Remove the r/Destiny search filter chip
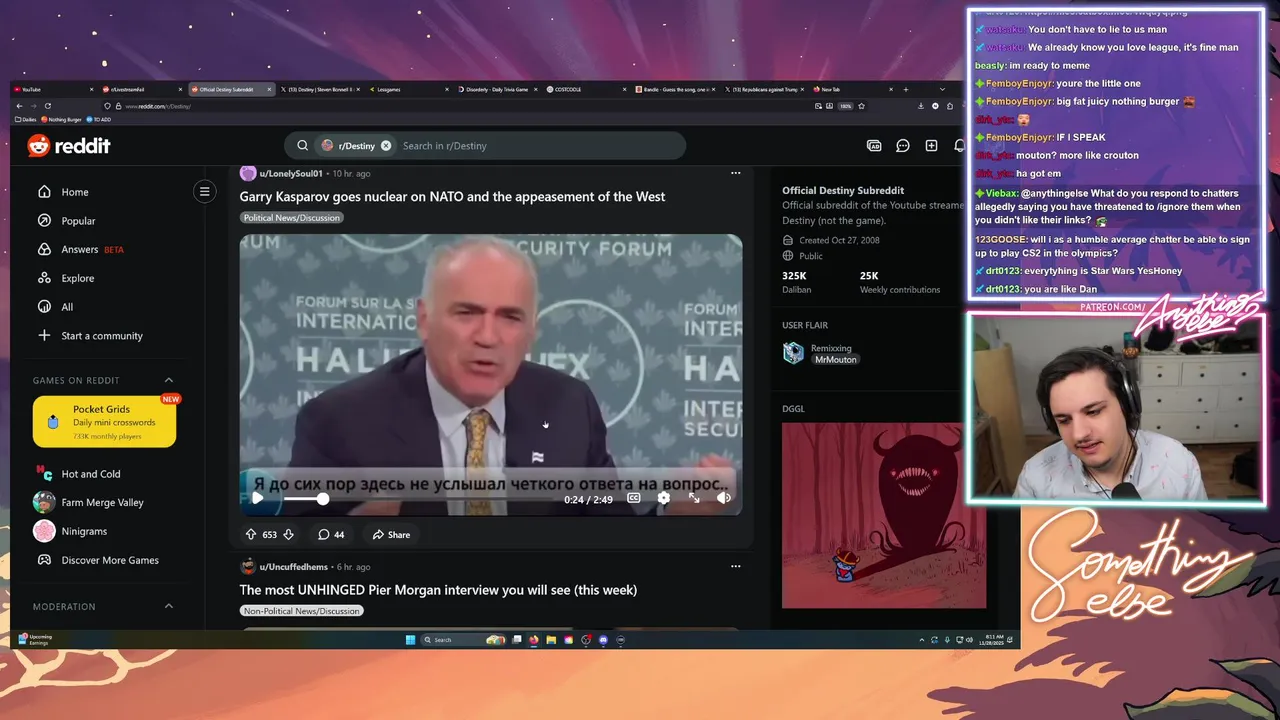 pos(386,146)
